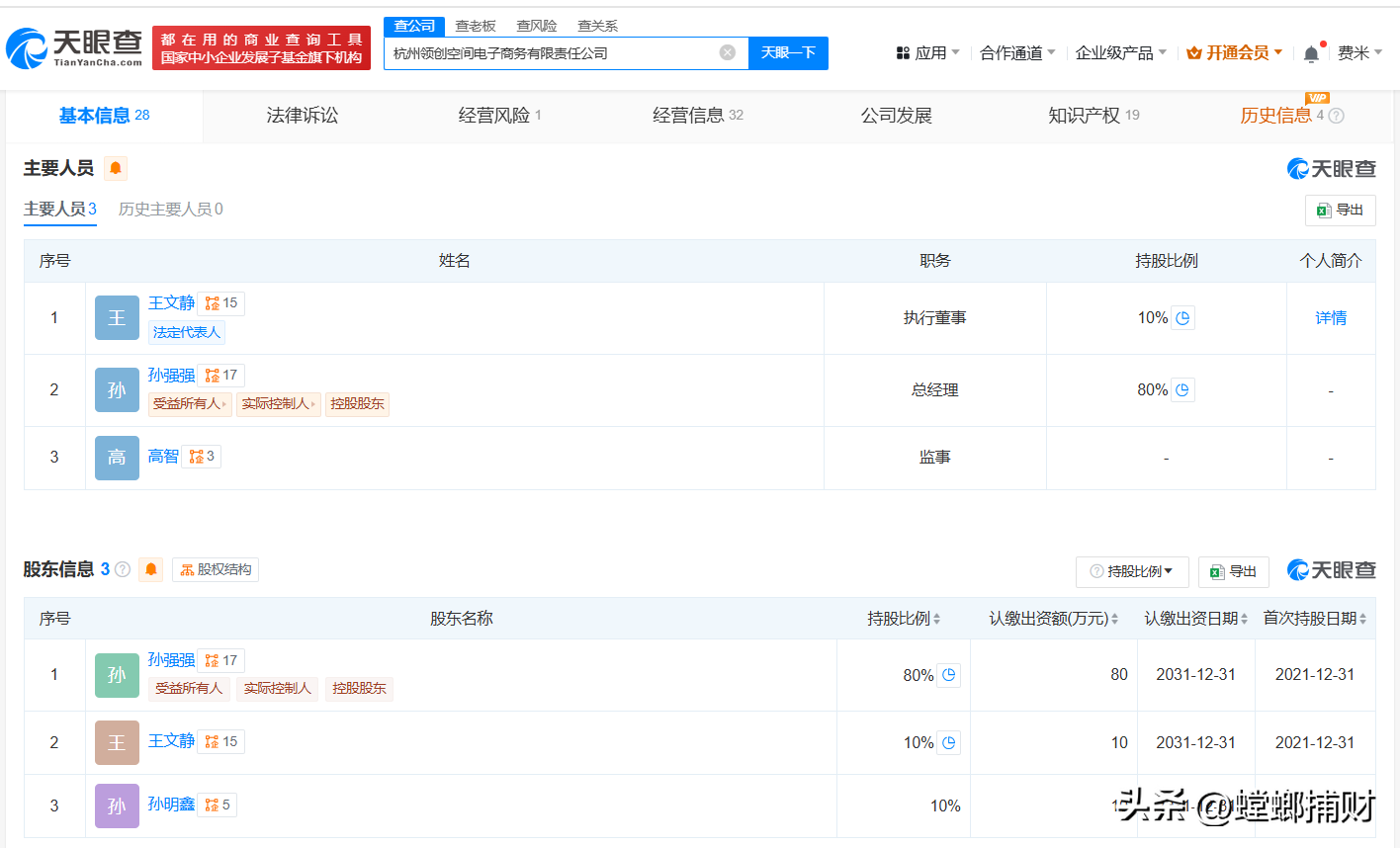Viewport: 1400px width, 848px height.
Task: Click relation count badge 15 beside 王文静 in shareholder table
Action: [x=221, y=741]
